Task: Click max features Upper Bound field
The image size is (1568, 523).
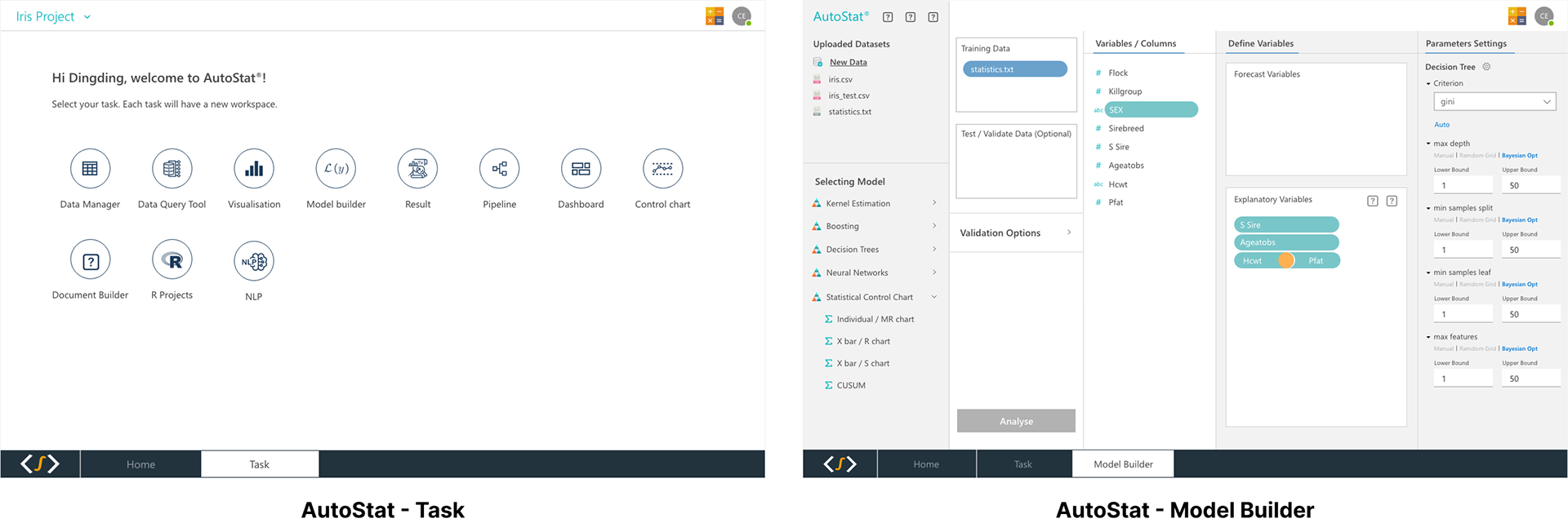Action: coord(1531,379)
